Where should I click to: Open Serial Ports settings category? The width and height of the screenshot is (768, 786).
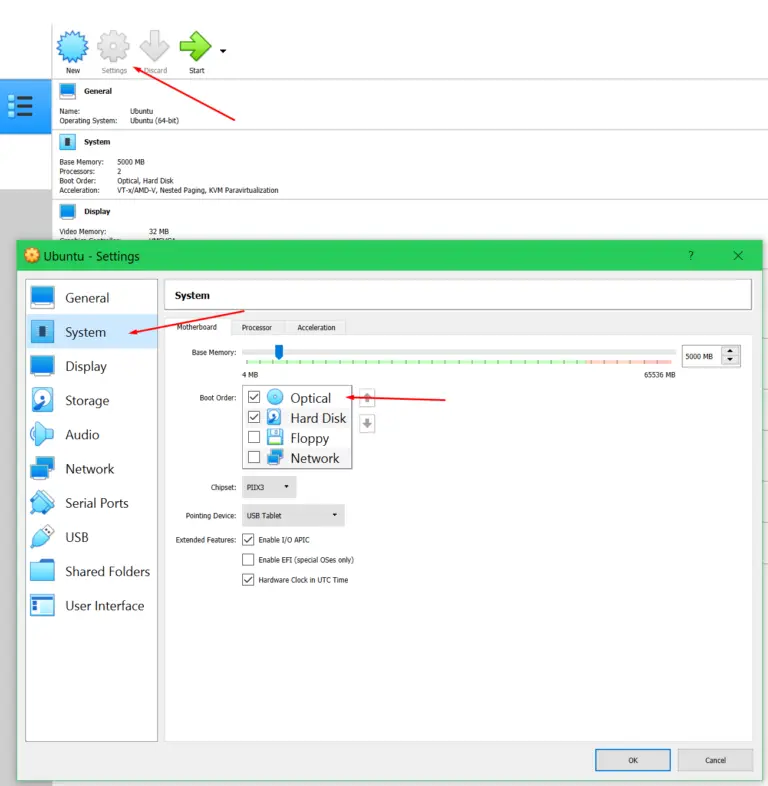(92, 503)
